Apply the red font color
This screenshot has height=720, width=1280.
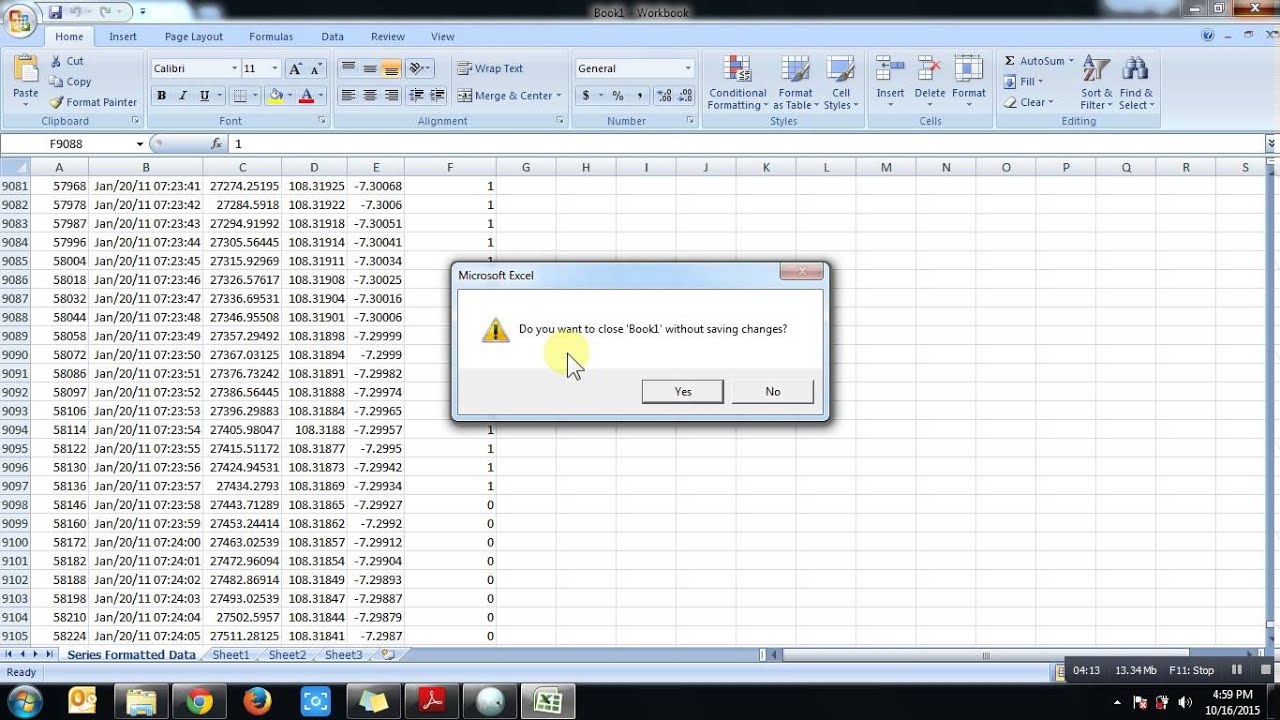click(x=306, y=96)
